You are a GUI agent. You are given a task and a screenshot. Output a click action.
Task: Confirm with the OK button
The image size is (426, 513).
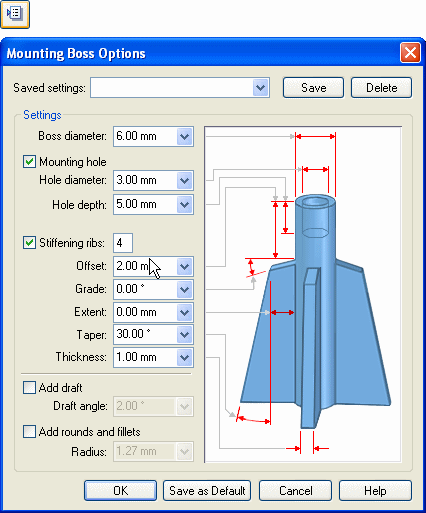point(120,491)
